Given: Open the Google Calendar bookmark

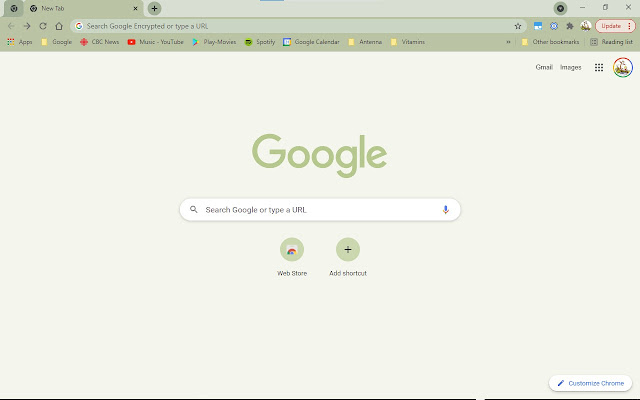Looking at the screenshot, I should click(x=311, y=42).
